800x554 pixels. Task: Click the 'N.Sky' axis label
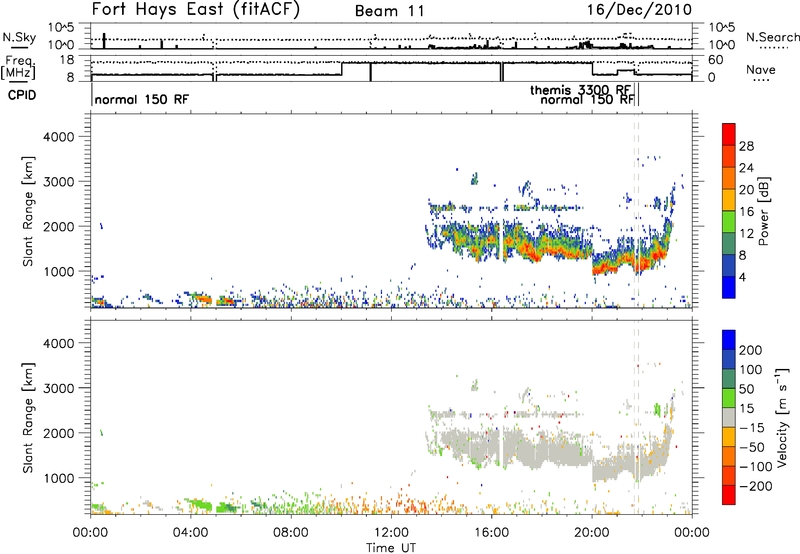pyautogui.click(x=19, y=37)
